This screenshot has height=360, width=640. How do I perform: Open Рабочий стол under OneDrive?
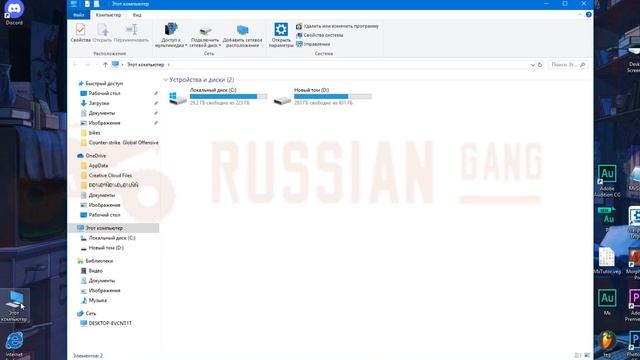(104, 215)
